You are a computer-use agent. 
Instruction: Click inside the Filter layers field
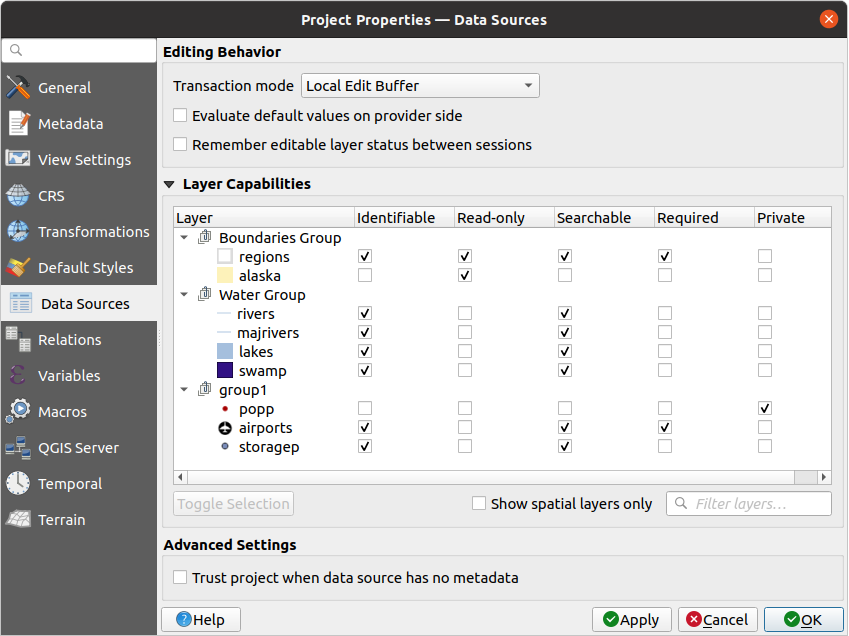[758, 503]
